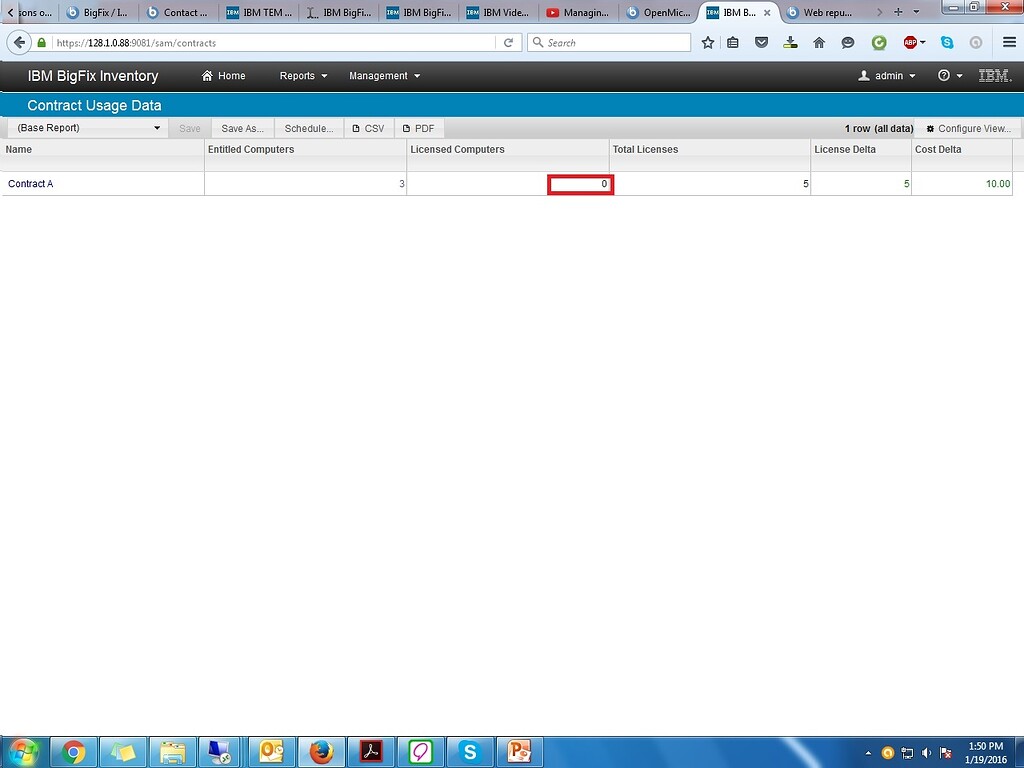Expand the (Base Report) dropdown
Viewport: 1024px width, 768px height.
coord(86,128)
